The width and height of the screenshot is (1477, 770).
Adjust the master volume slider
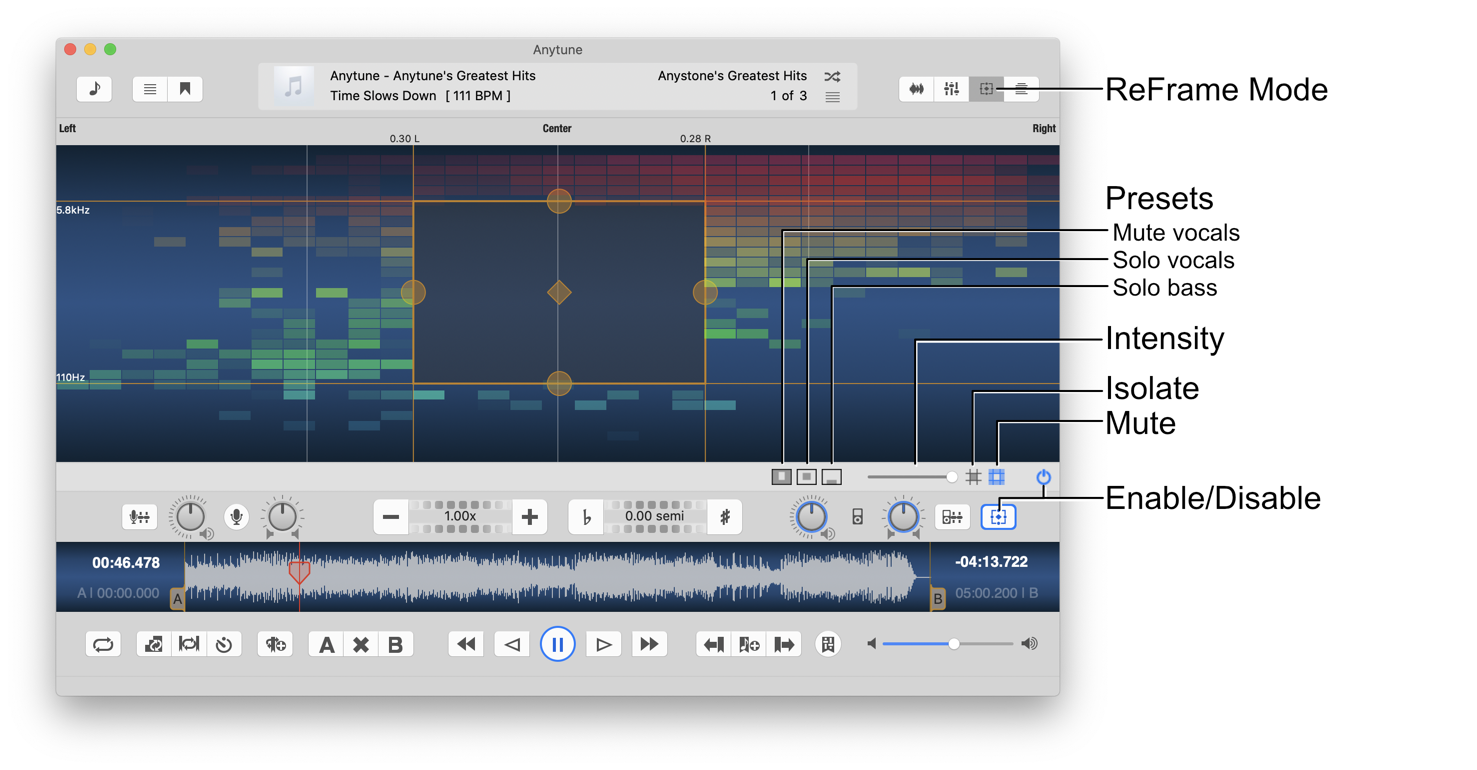click(949, 644)
